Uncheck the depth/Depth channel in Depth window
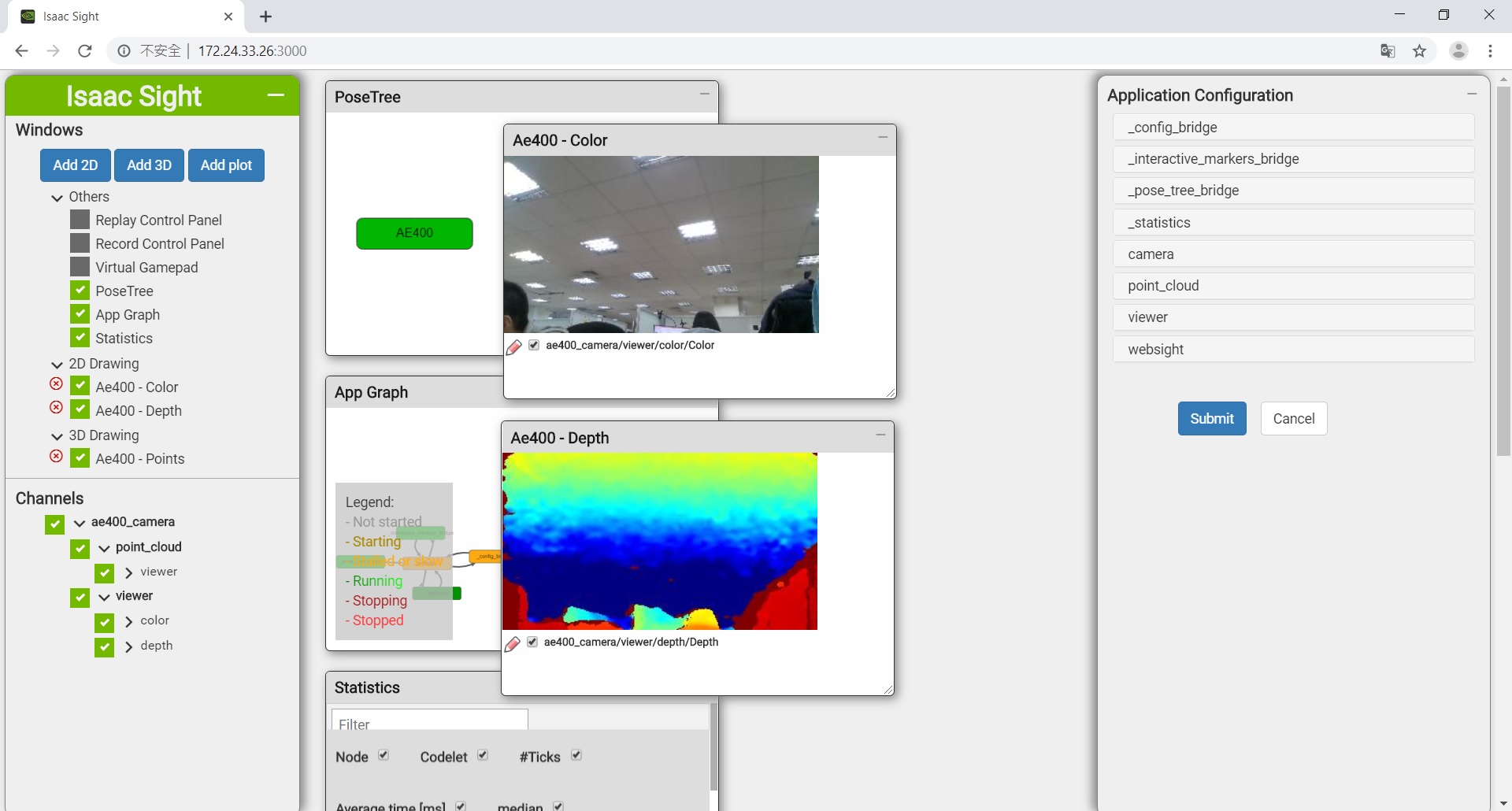This screenshot has height=811, width=1512. [532, 642]
